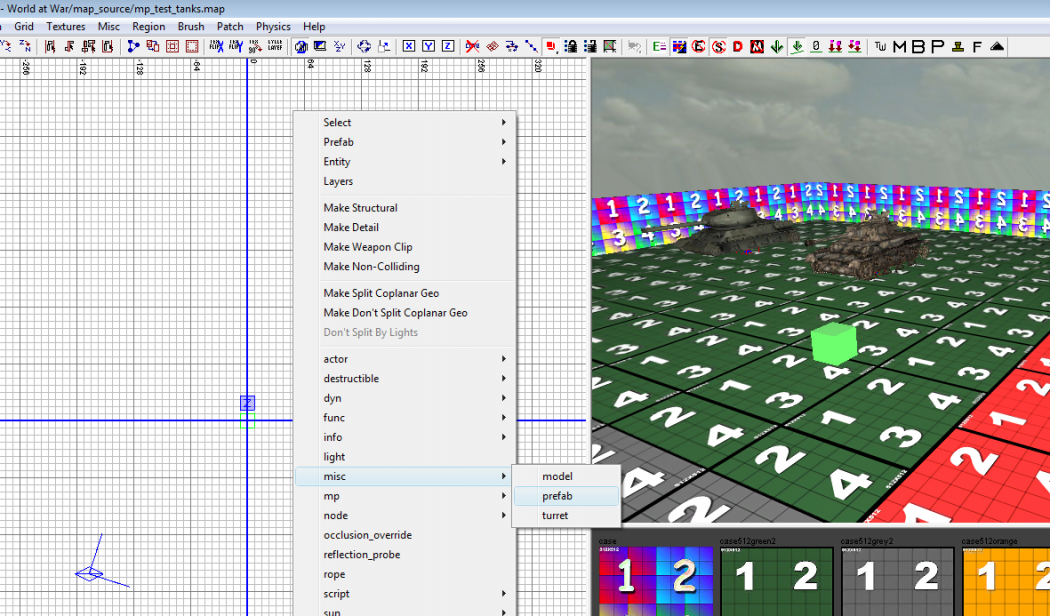Select the case512orange texture swatch
The width and height of the screenshot is (1050, 616).
(x=1005, y=580)
